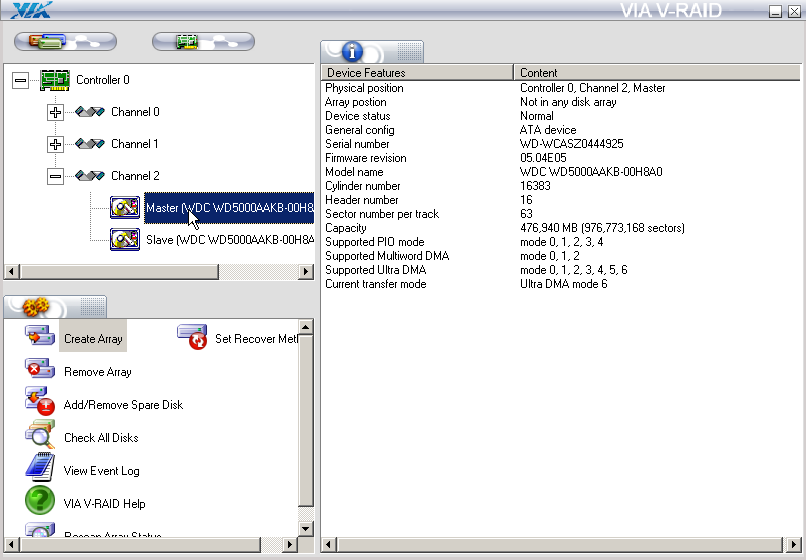806x560 pixels.
Task: Click the Set Recover Method icon
Action: click(x=192, y=337)
